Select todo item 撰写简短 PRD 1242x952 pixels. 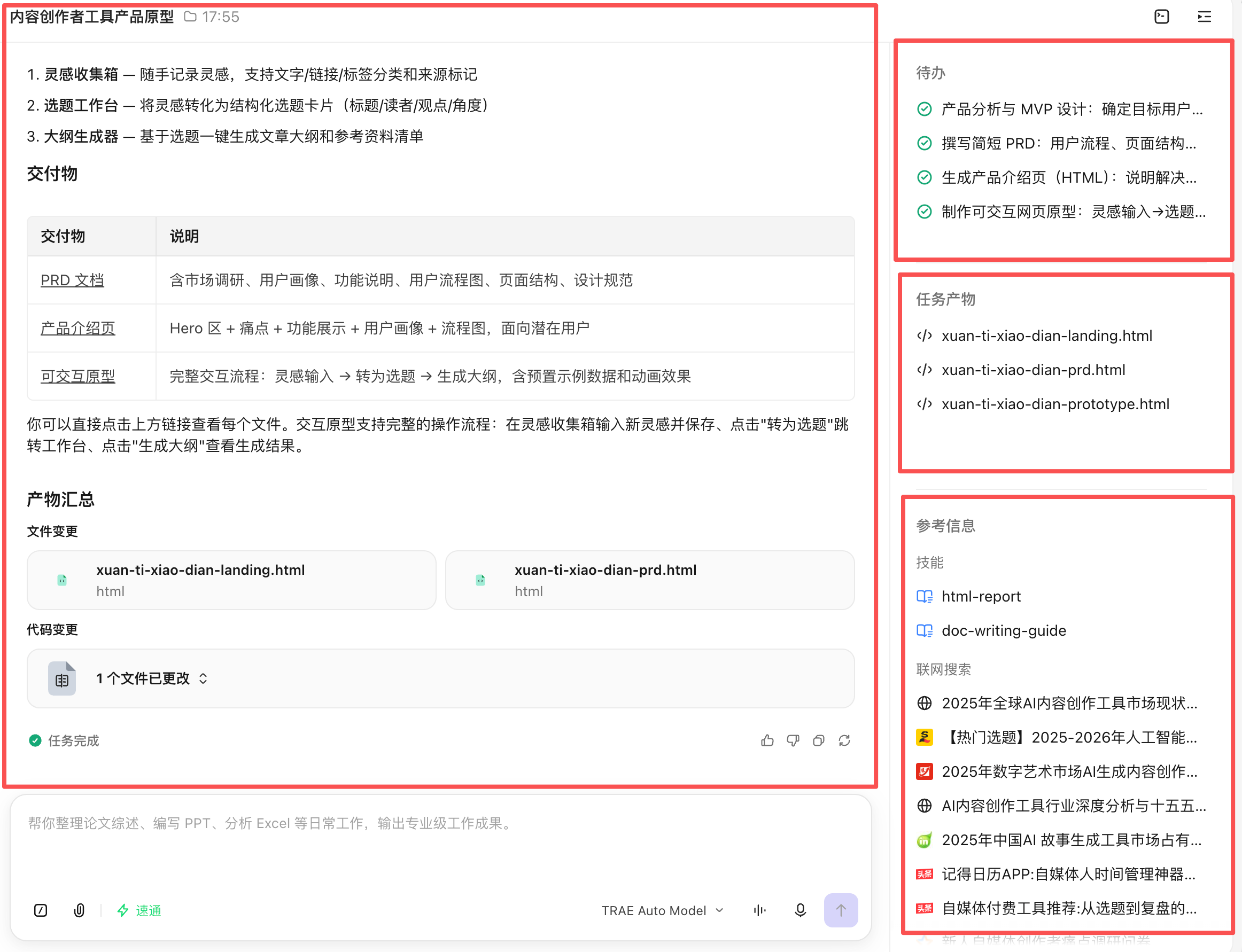coord(1060,143)
